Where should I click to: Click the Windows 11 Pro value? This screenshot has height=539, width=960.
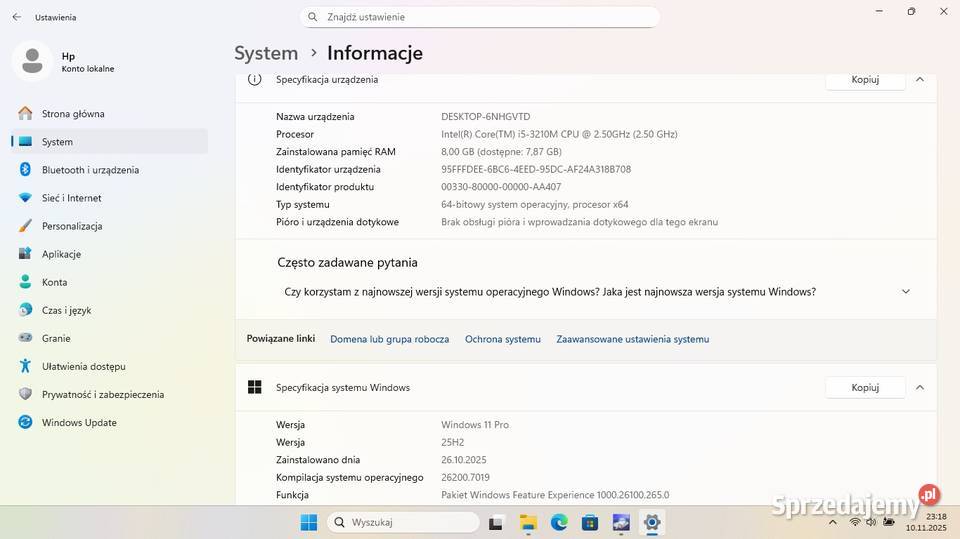[474, 425]
